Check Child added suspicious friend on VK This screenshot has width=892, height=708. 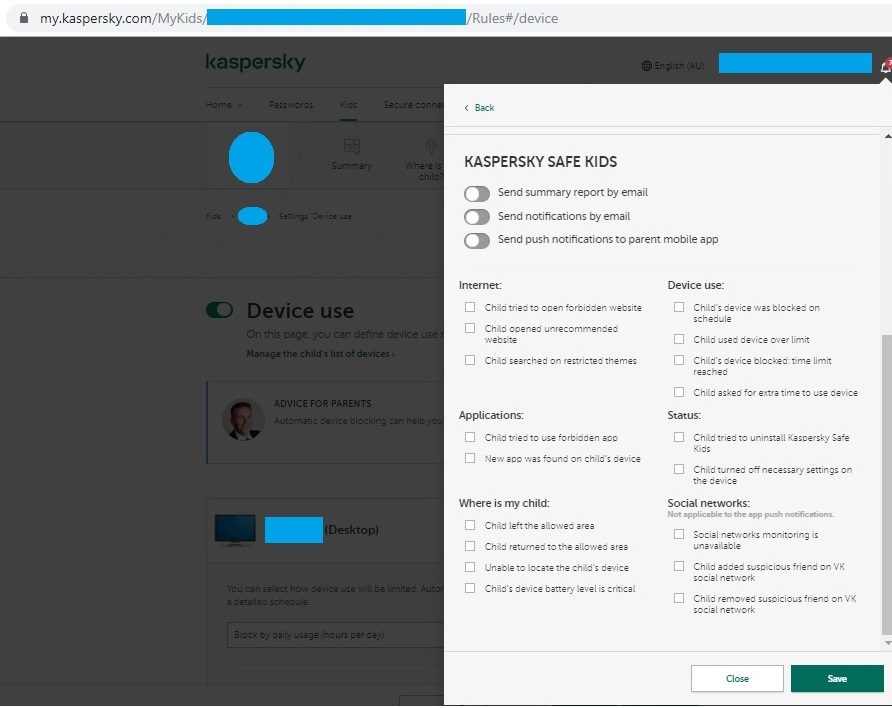point(679,566)
